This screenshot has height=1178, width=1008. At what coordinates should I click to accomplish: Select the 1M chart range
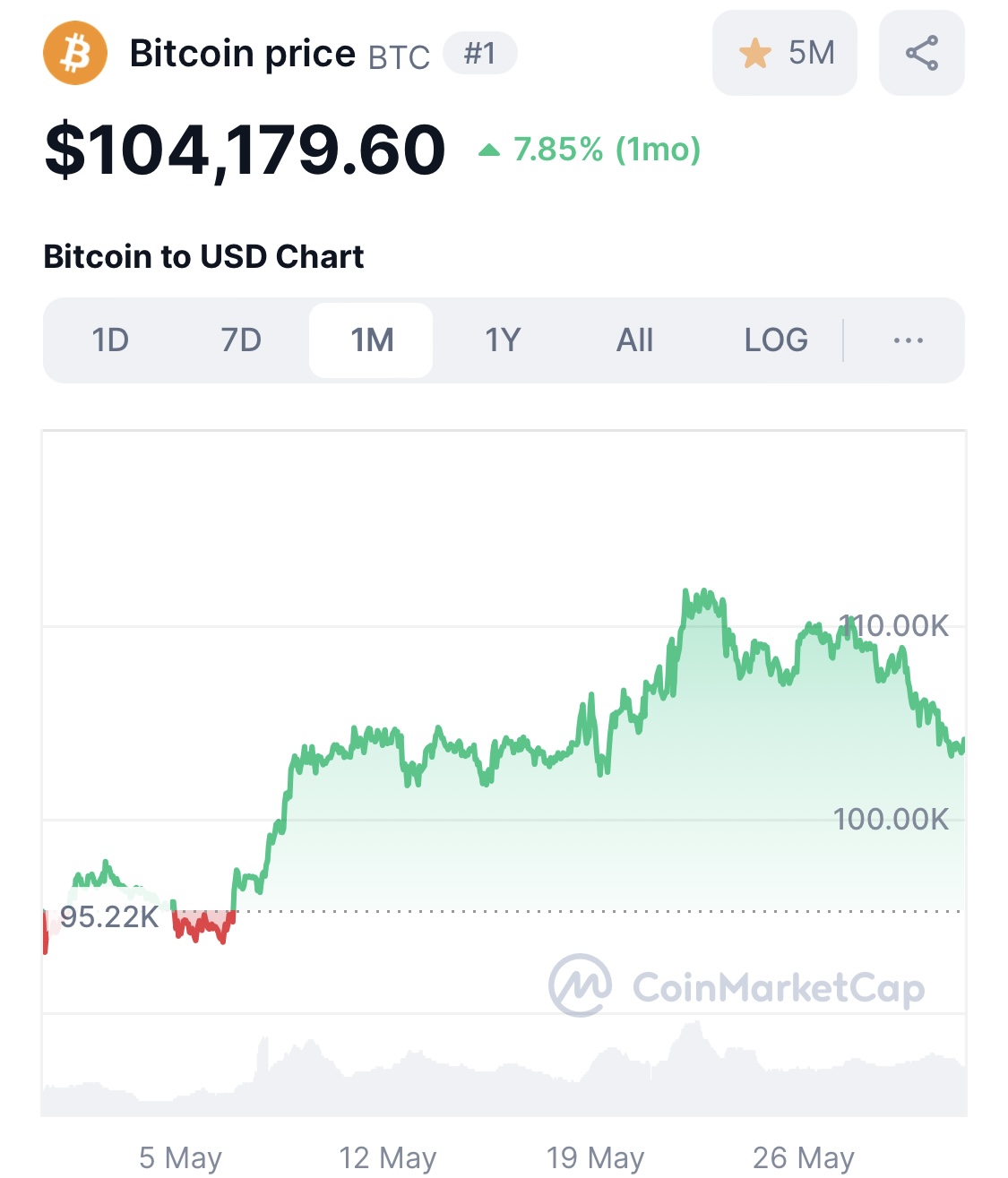coord(371,340)
